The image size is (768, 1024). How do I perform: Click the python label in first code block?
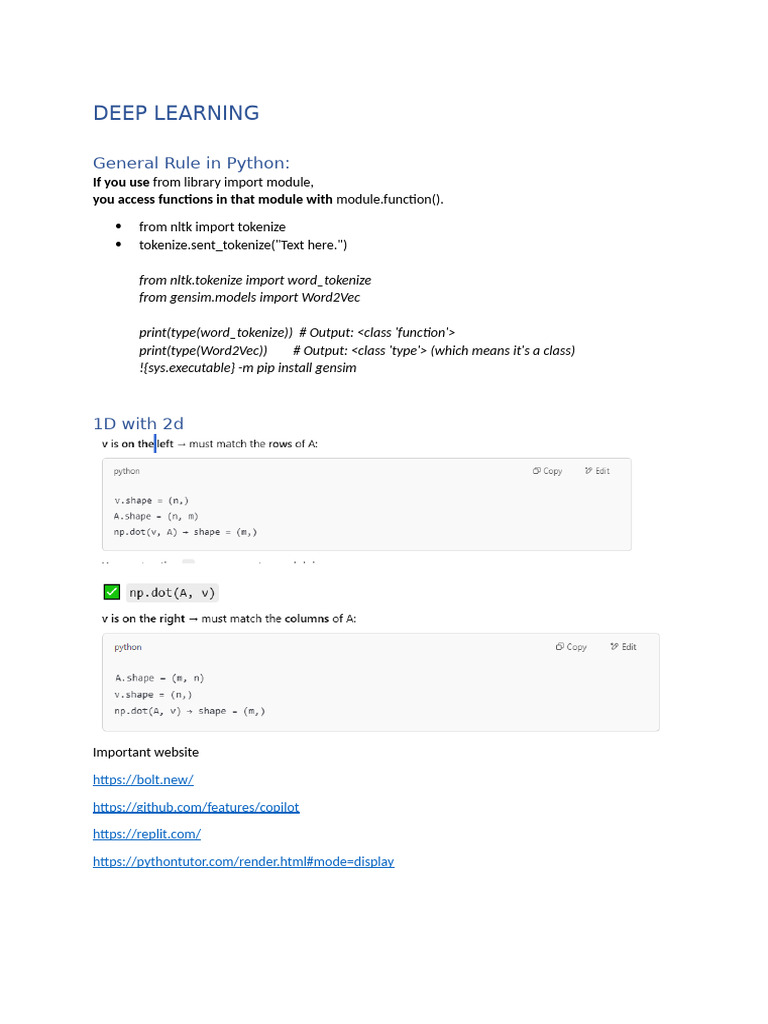(127, 471)
